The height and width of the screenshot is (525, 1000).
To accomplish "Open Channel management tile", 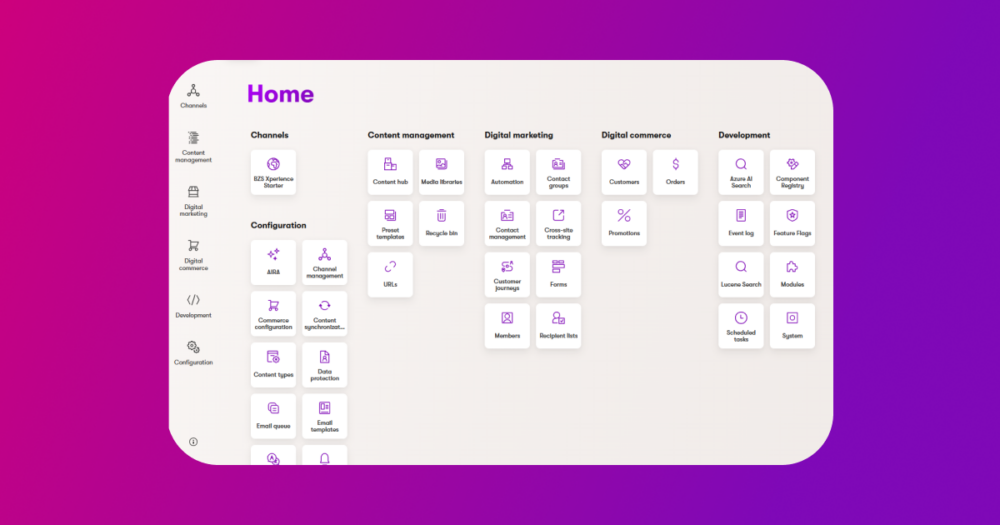I will click(x=325, y=262).
